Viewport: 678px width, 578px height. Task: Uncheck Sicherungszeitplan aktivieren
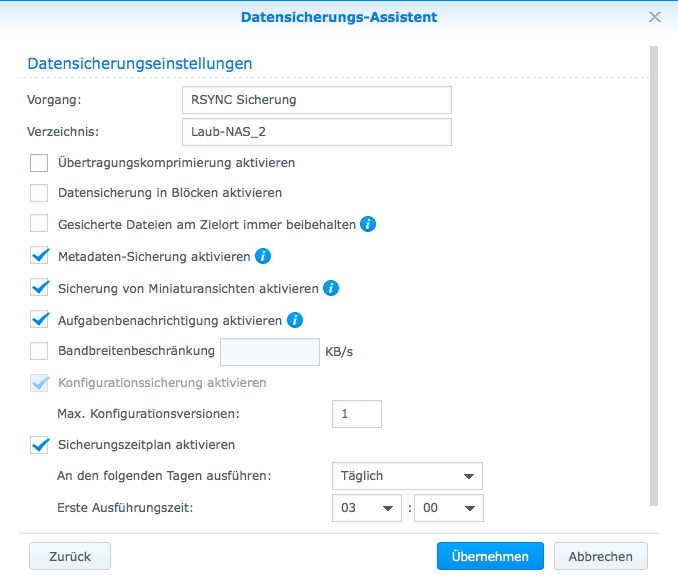39,445
